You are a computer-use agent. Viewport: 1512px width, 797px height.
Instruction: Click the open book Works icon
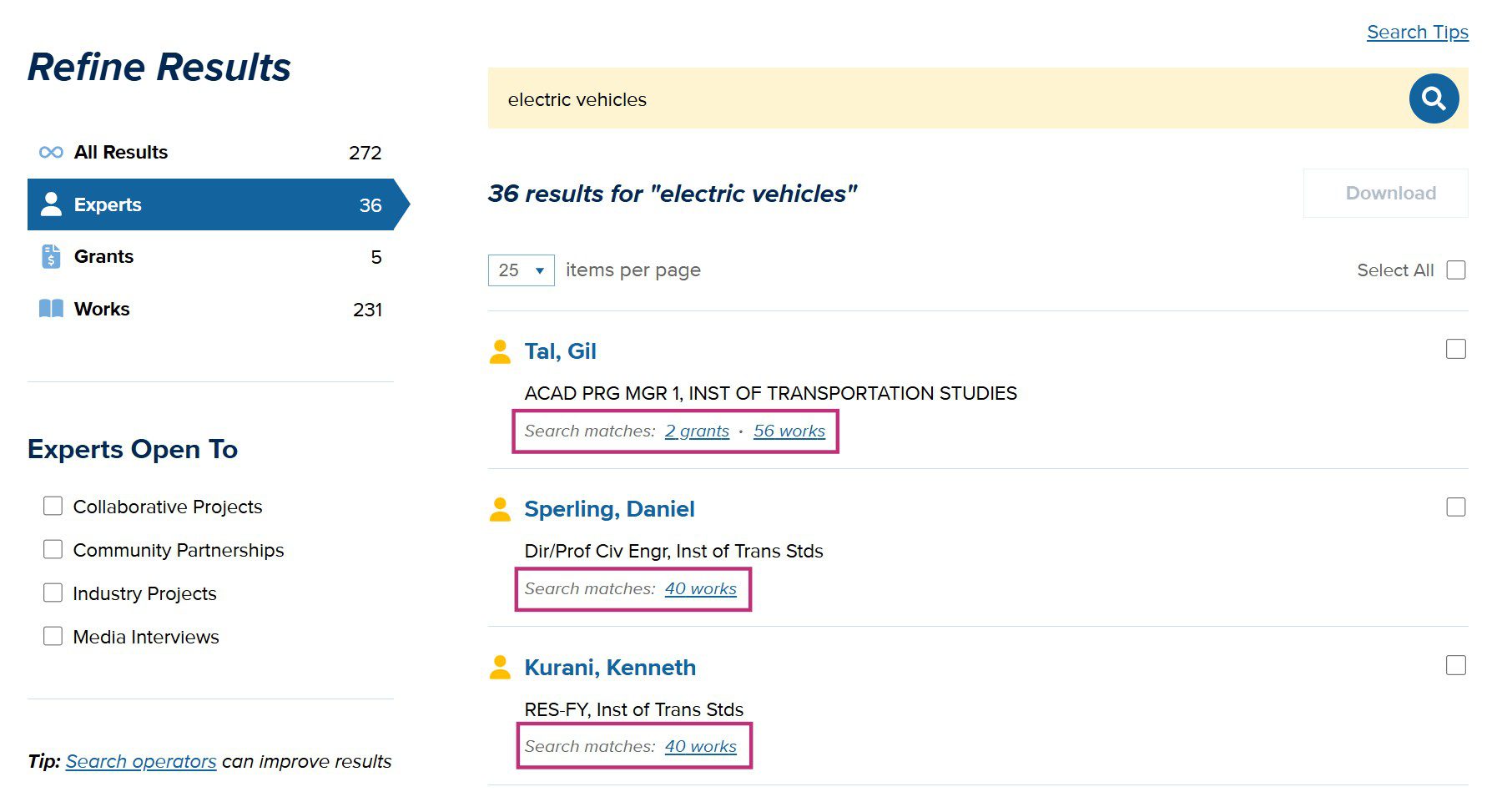pos(51,309)
